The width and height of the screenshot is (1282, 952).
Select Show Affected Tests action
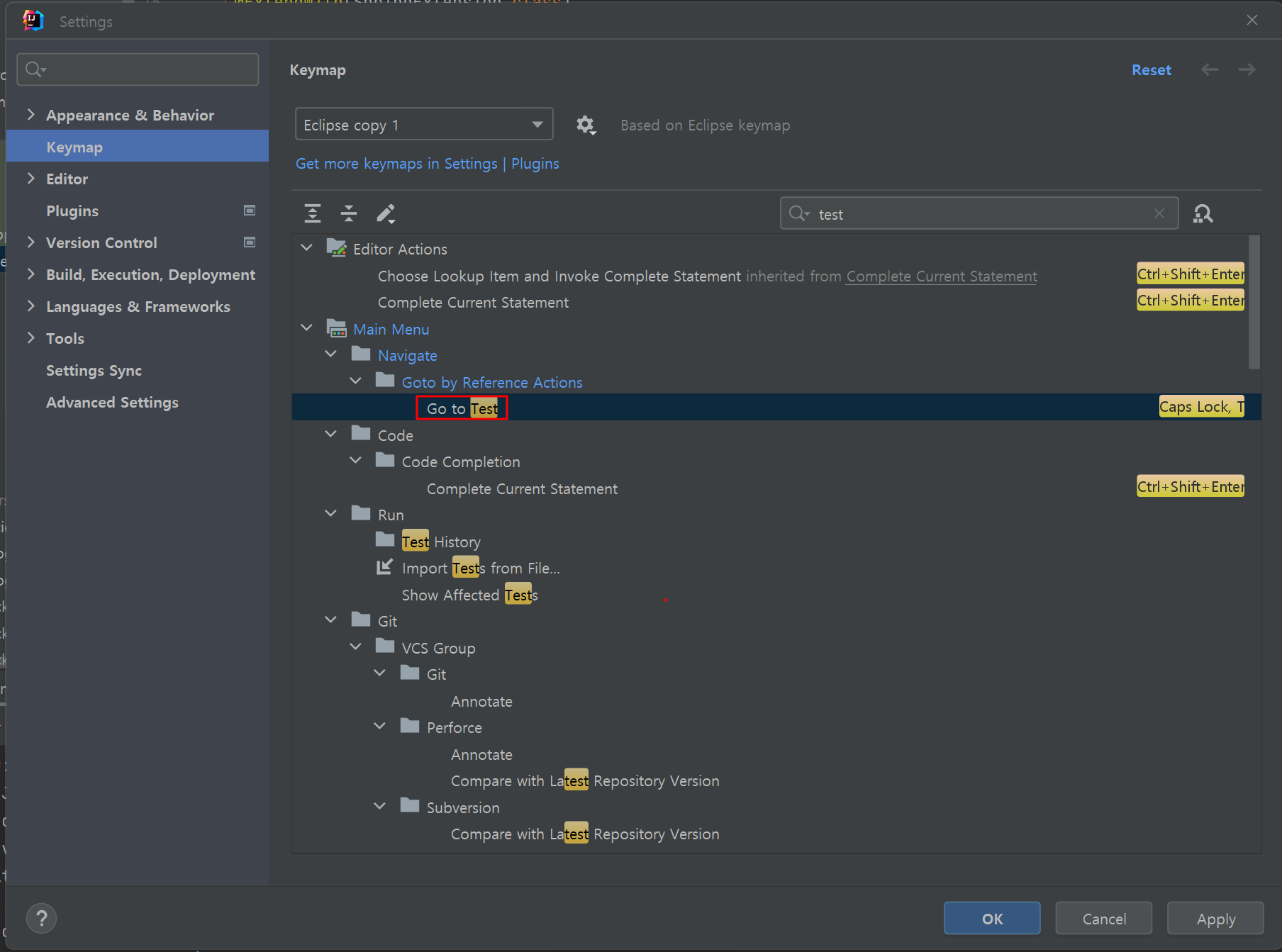coord(469,595)
